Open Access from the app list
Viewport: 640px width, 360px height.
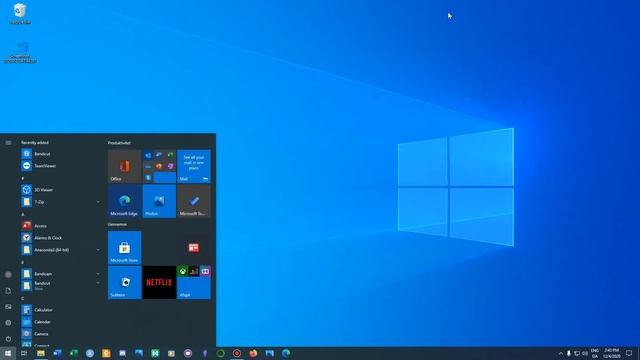coord(61,226)
